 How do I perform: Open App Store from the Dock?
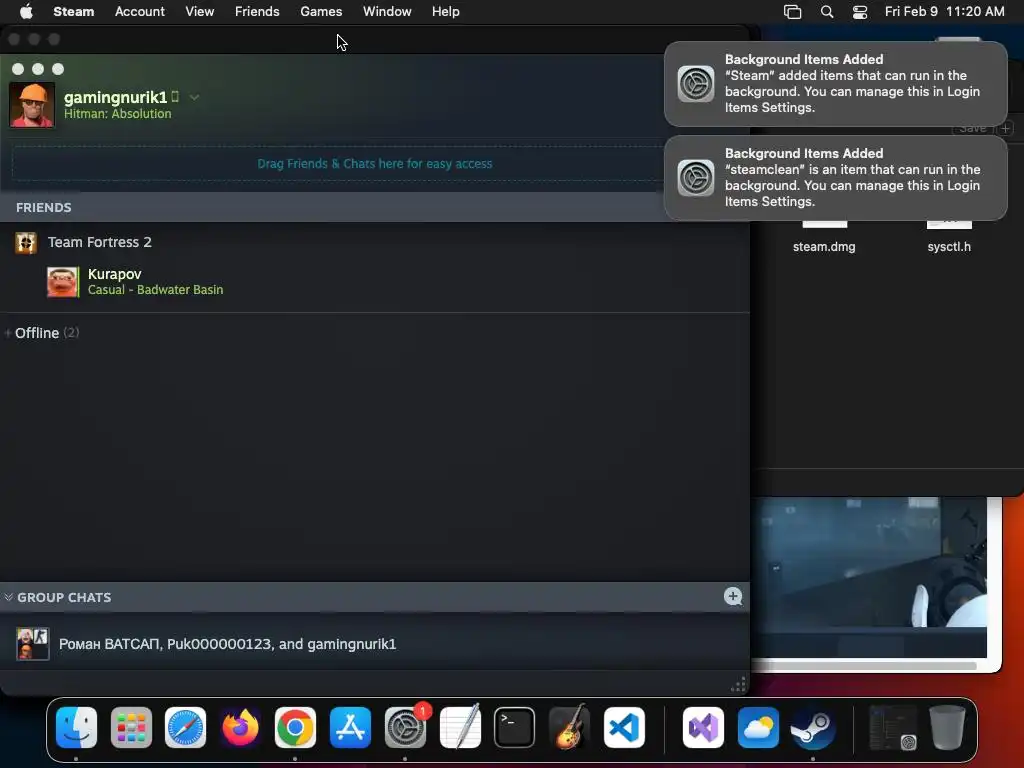click(x=350, y=728)
